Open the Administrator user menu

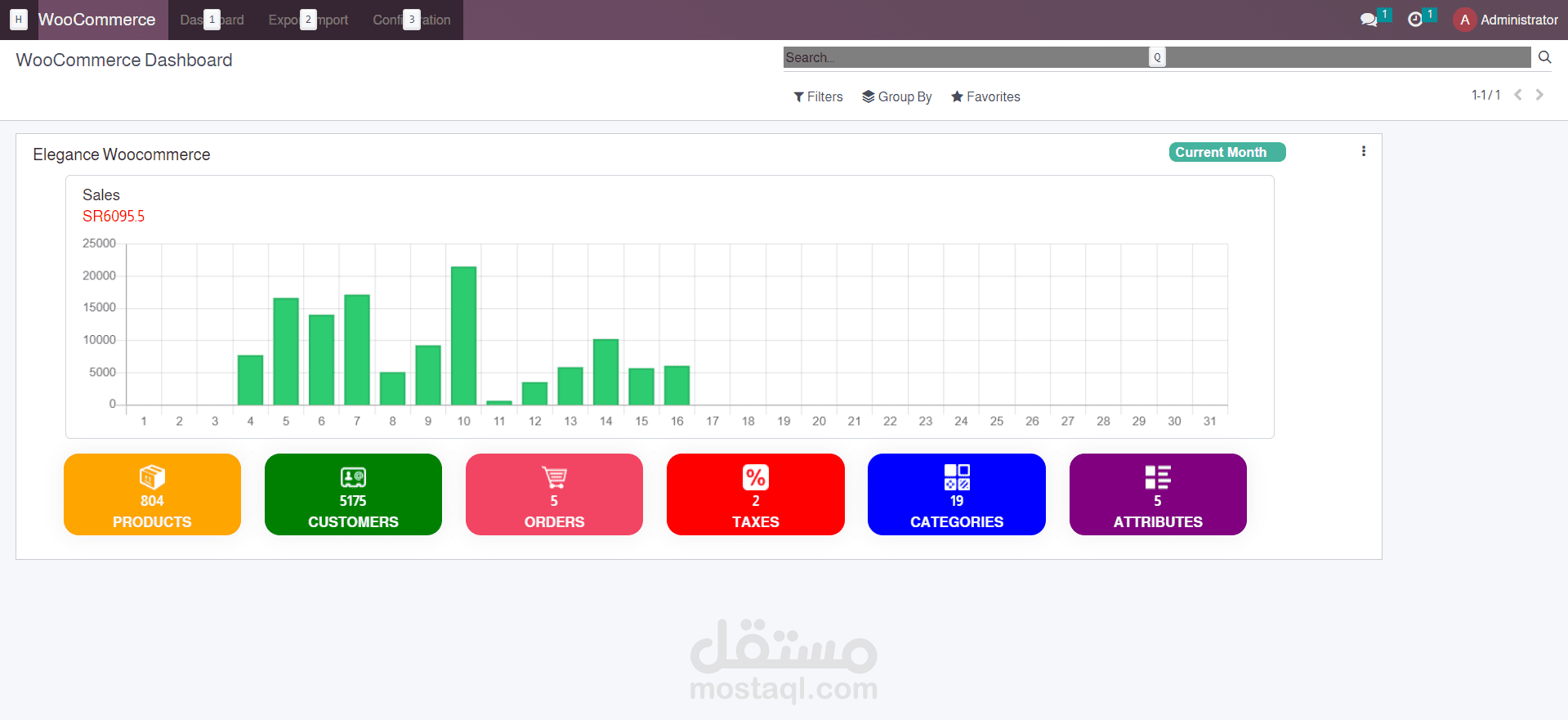1506,20
